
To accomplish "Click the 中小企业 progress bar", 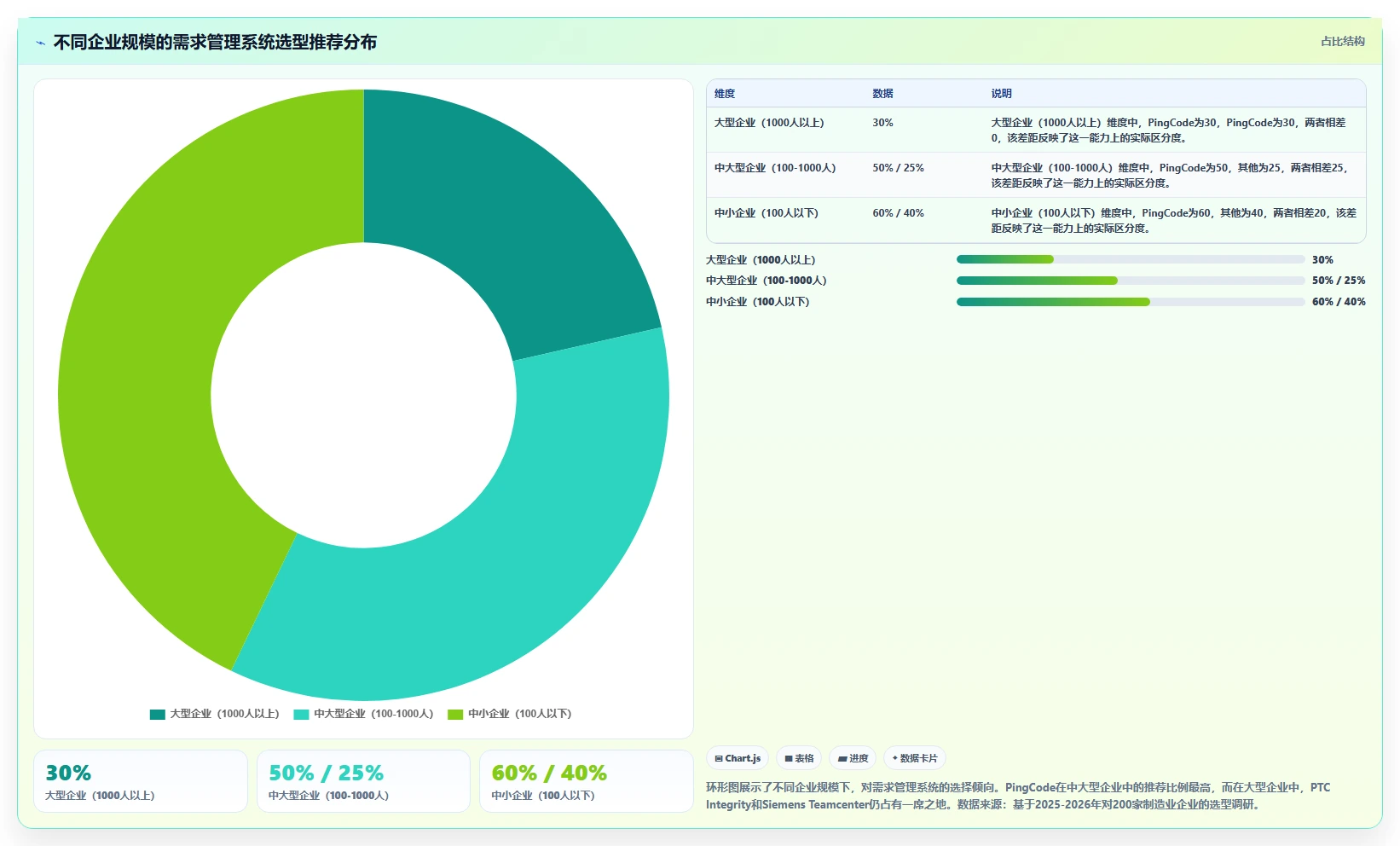I will (1131, 302).
